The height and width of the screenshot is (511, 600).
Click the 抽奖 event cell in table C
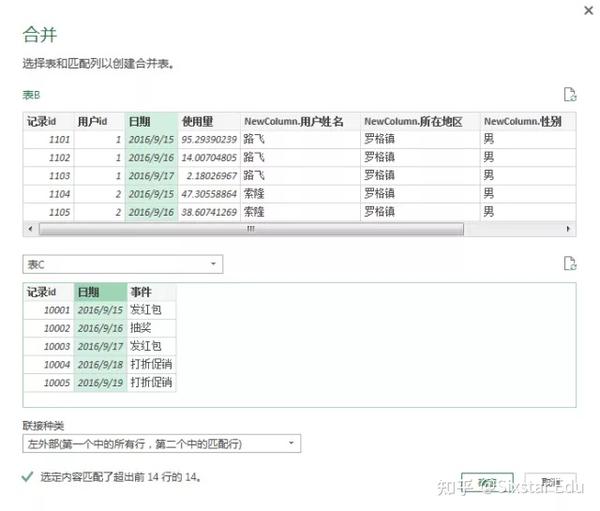(152, 328)
